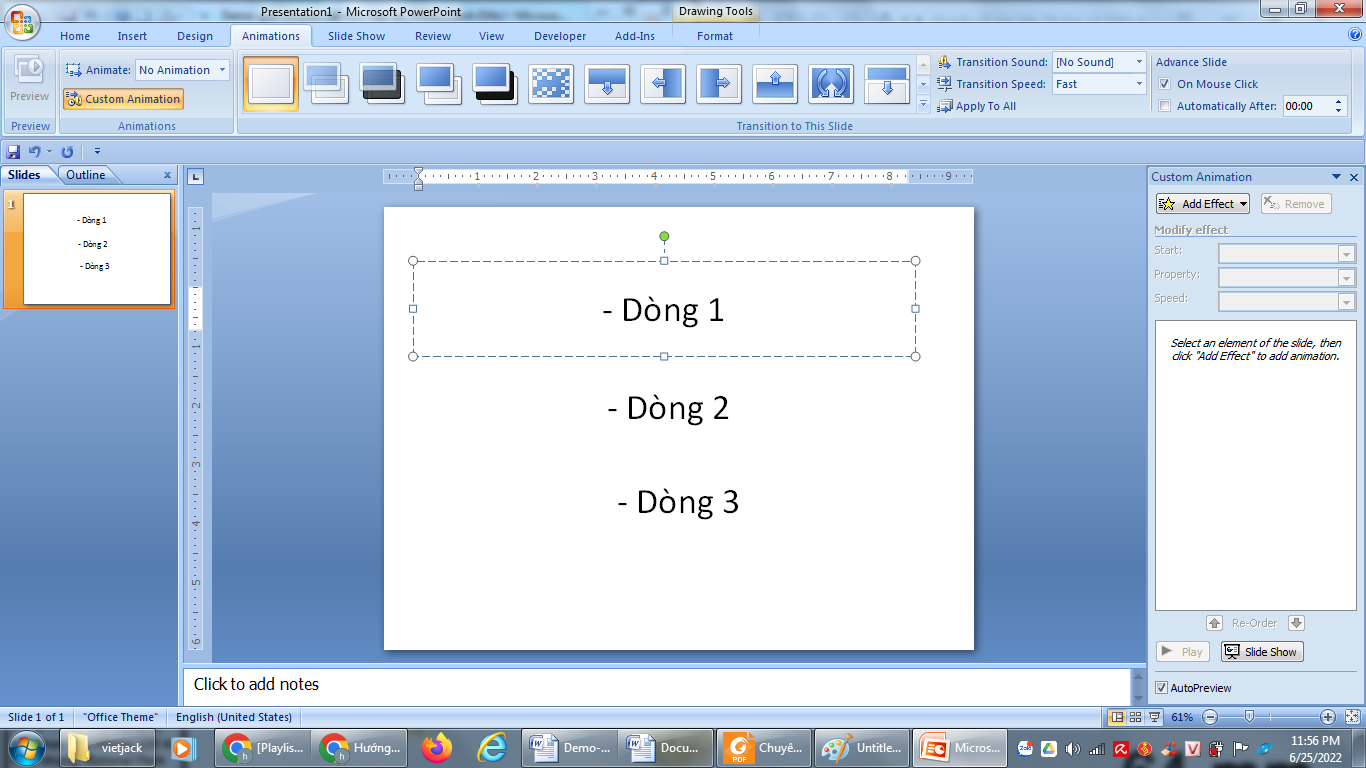Apply the Wipe Left transition
Viewport: 1366px width, 768px height.
[663, 83]
